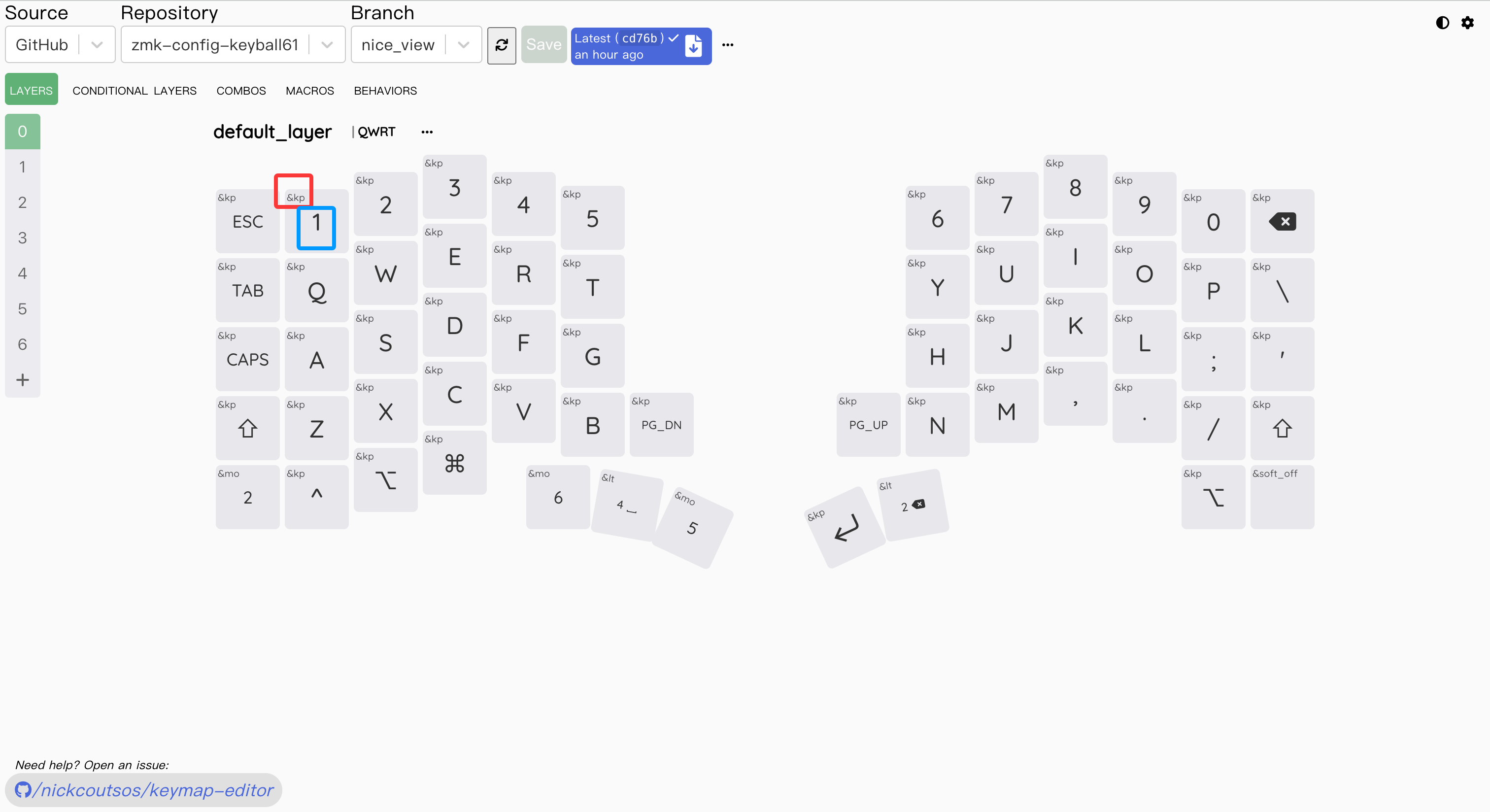Expand the zmk-config-keyball61 repository dropdown
Viewport: 1490px width, 812px height.
[x=327, y=44]
